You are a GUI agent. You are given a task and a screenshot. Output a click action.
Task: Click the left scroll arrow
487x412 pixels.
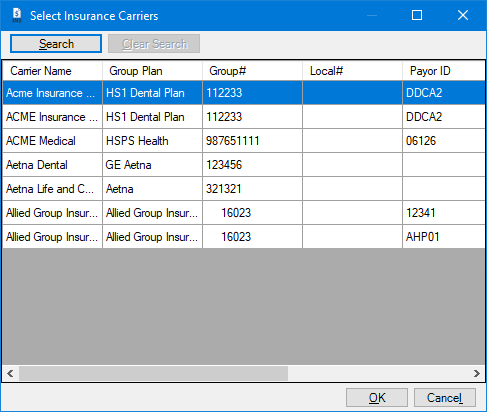coord(10,373)
